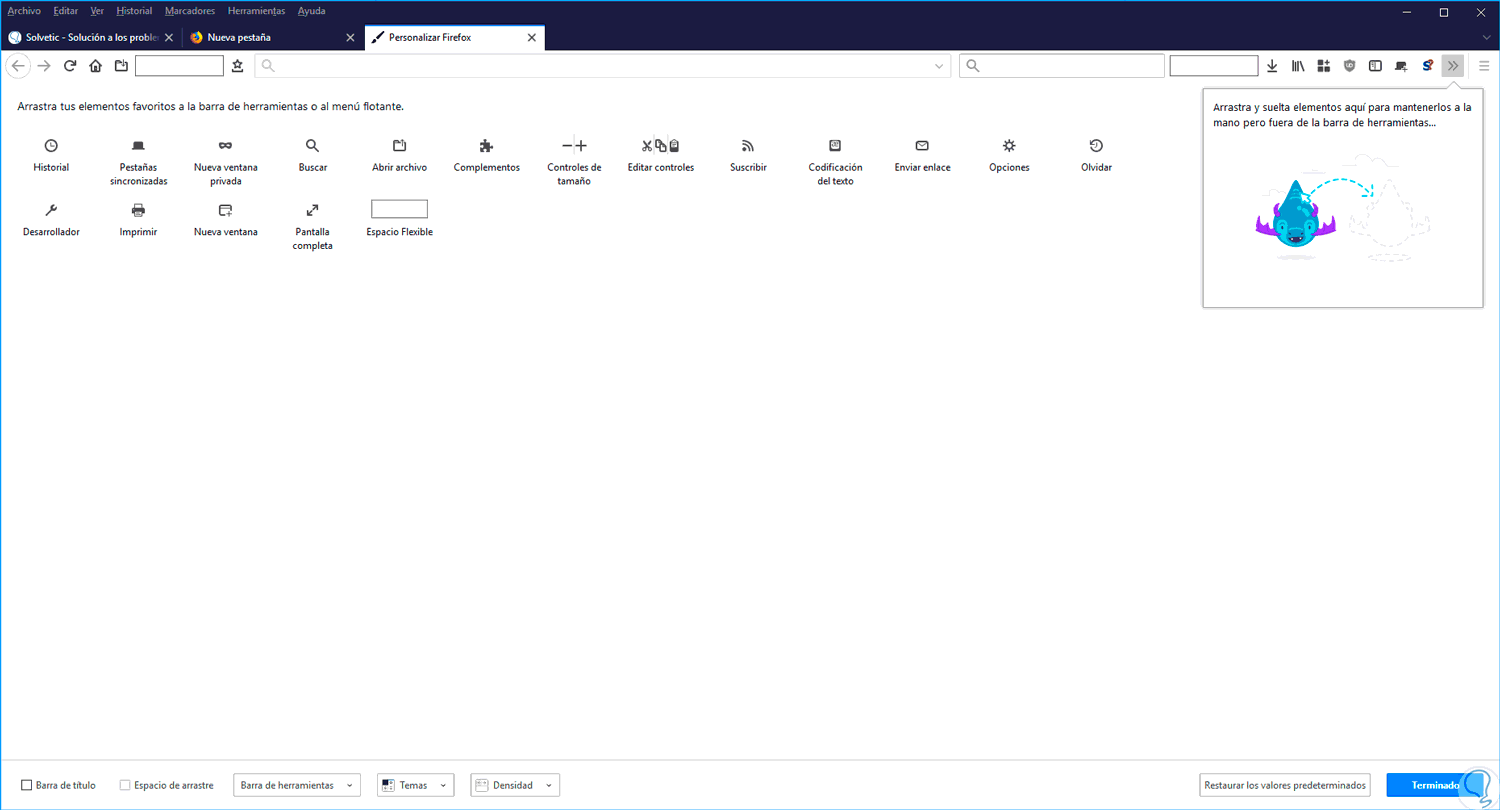1500x810 pixels.
Task: Click the back navigation button
Action: pos(18,66)
